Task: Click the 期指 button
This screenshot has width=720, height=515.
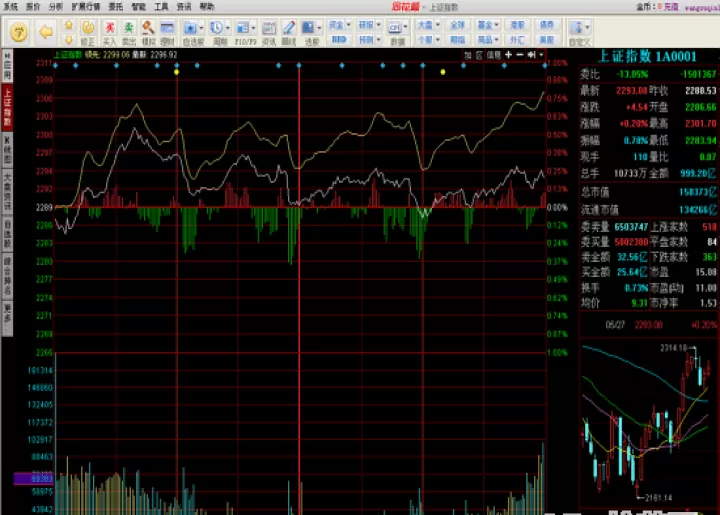Action: [457, 40]
